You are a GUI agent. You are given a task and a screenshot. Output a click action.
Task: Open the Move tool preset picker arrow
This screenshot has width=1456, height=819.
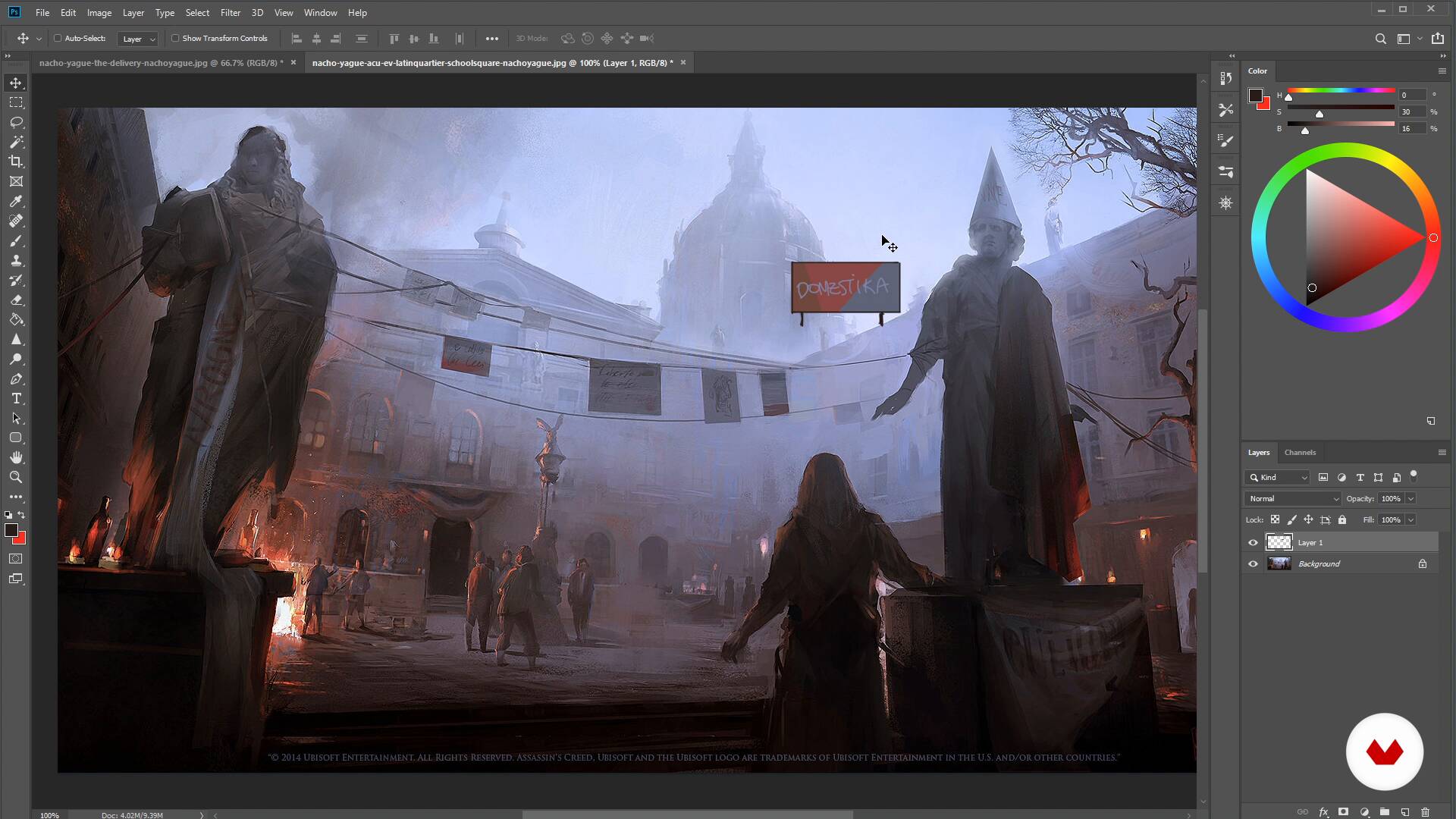click(39, 39)
